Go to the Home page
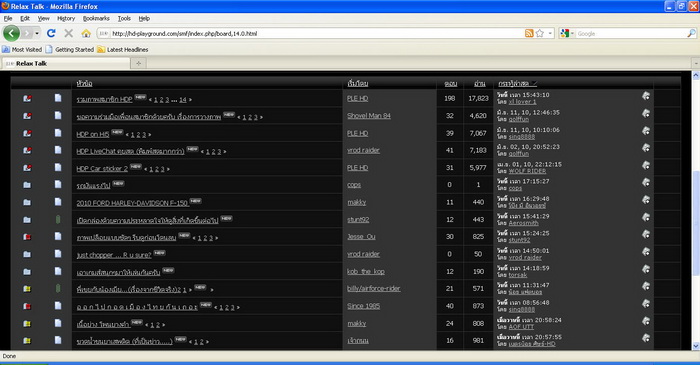The image size is (700, 365). [x=86, y=33]
